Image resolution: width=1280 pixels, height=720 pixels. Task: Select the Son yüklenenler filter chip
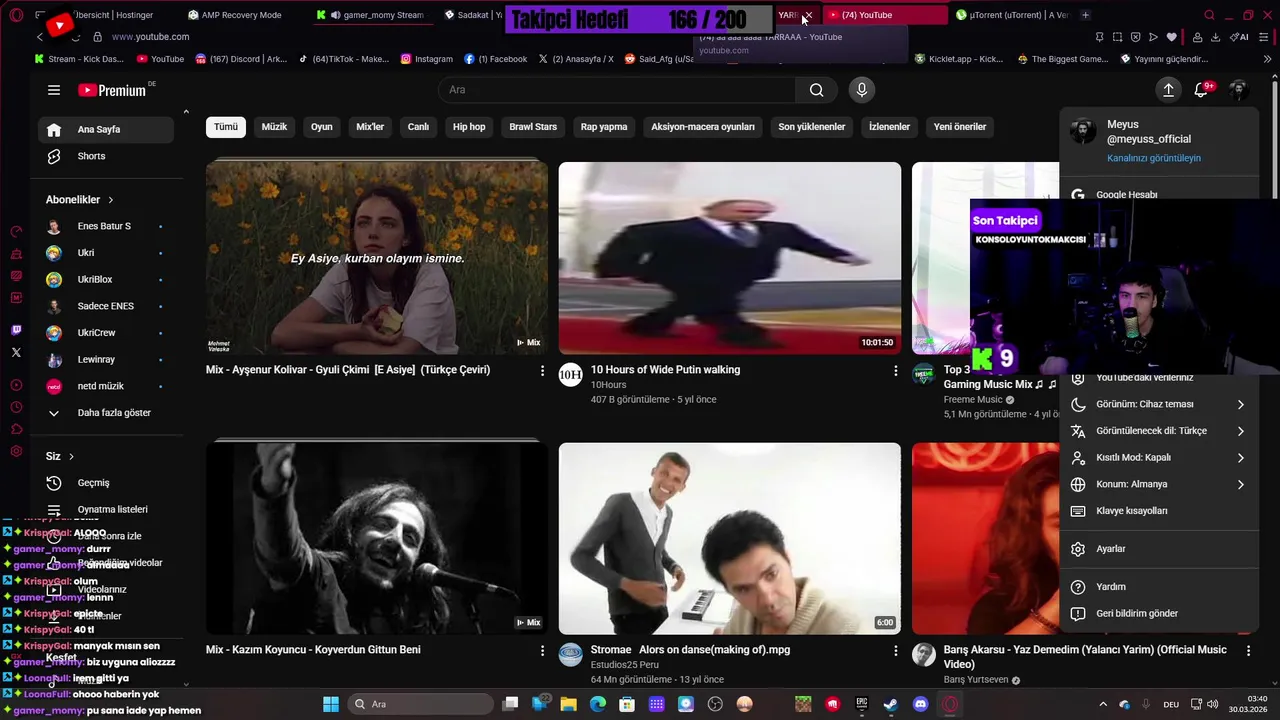pyautogui.click(x=812, y=127)
